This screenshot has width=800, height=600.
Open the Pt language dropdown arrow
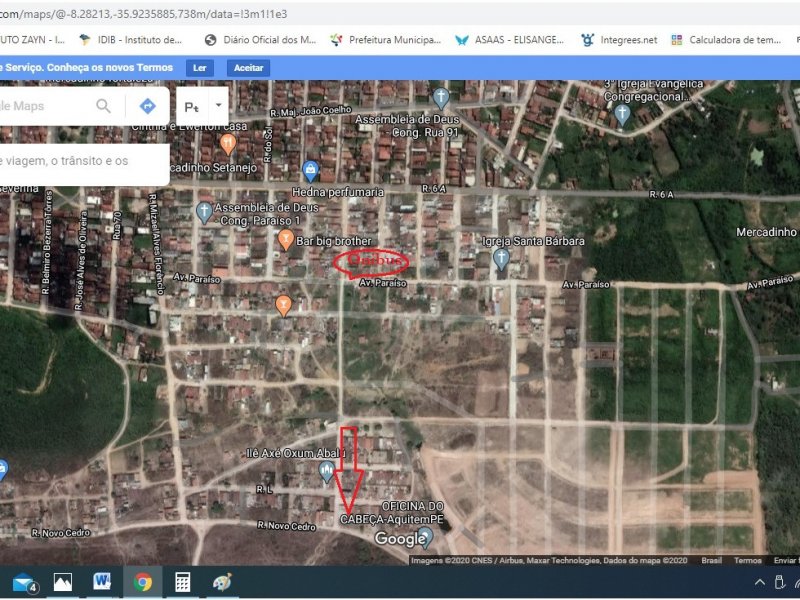pos(218,105)
